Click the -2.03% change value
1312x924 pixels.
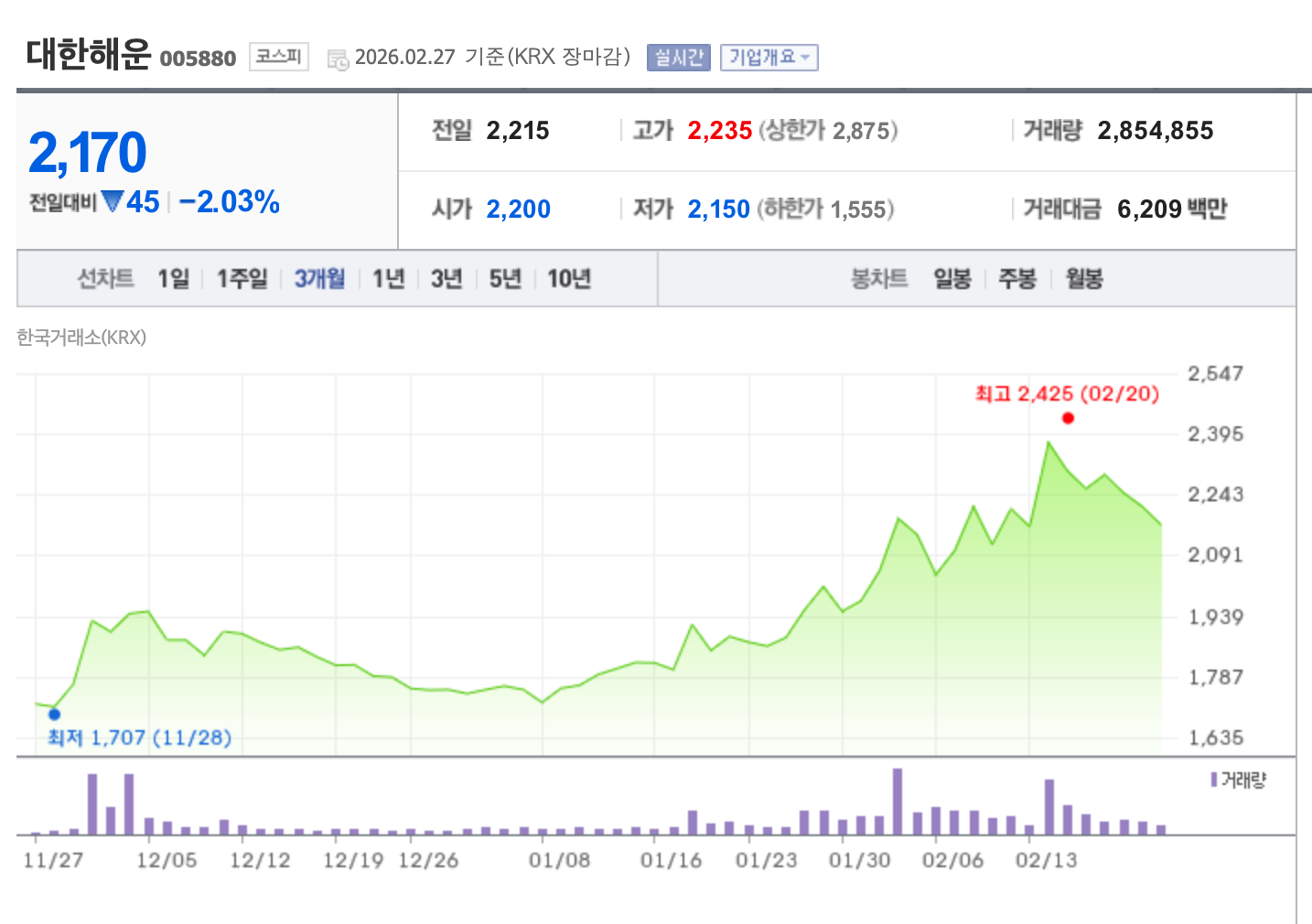pos(230,201)
